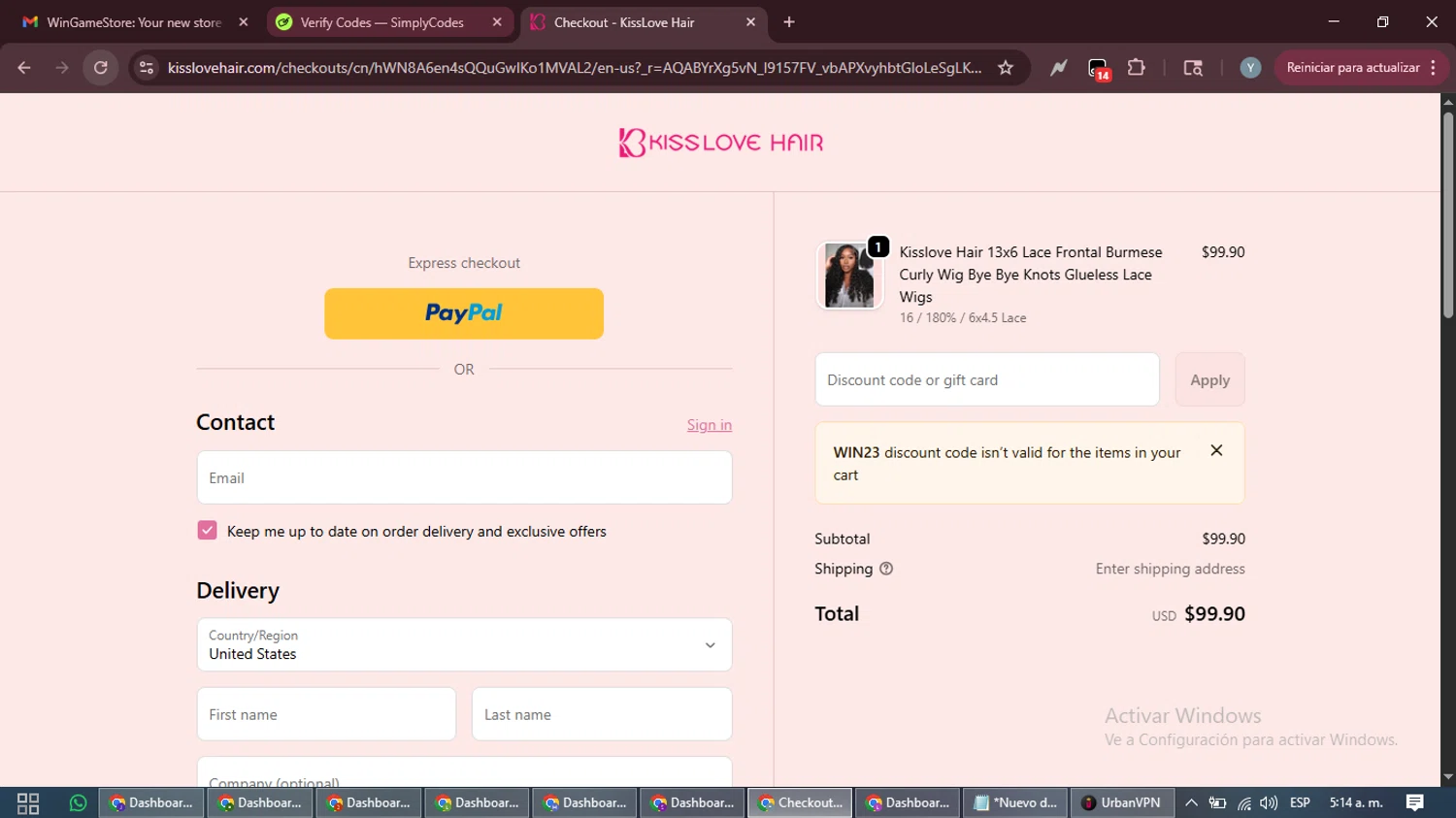Open a new browser tab
The image size is (1456, 818).
tap(789, 22)
